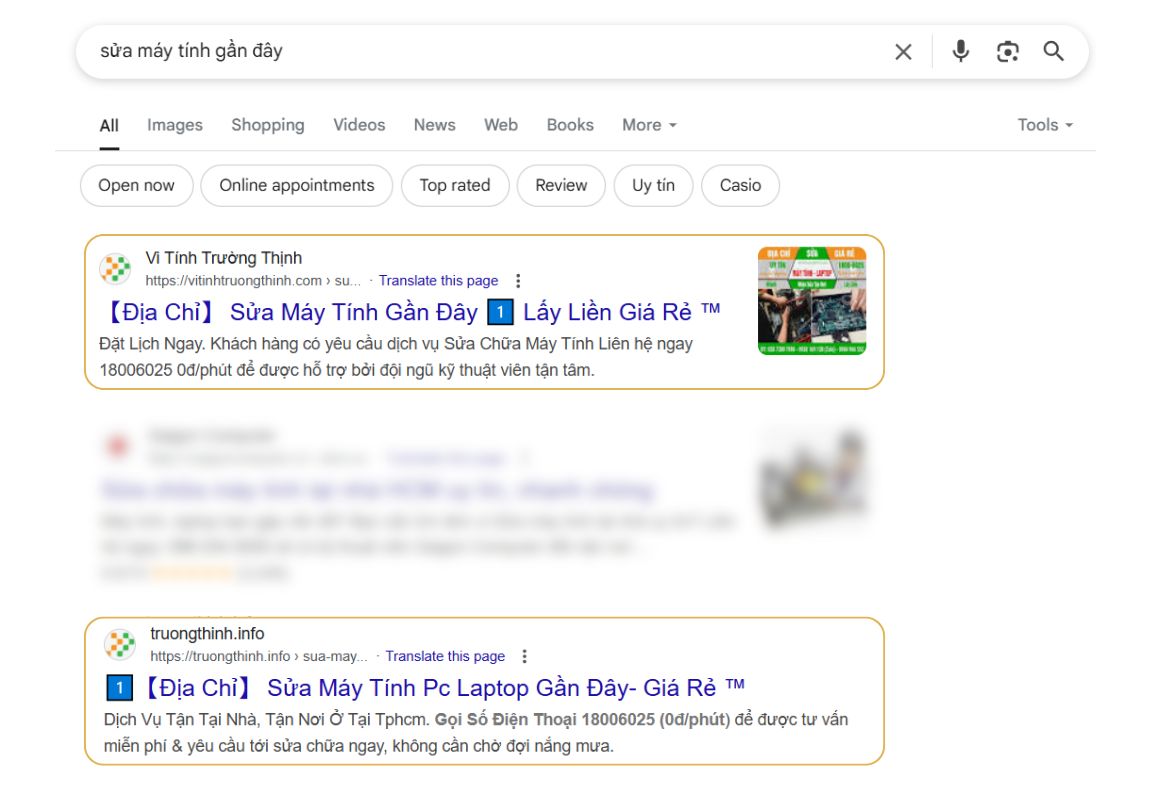Viewport: 1155px width, 788px height.
Task: Open three-dot menu for Vi Tính Trường Thịnh result
Action: coord(518,281)
